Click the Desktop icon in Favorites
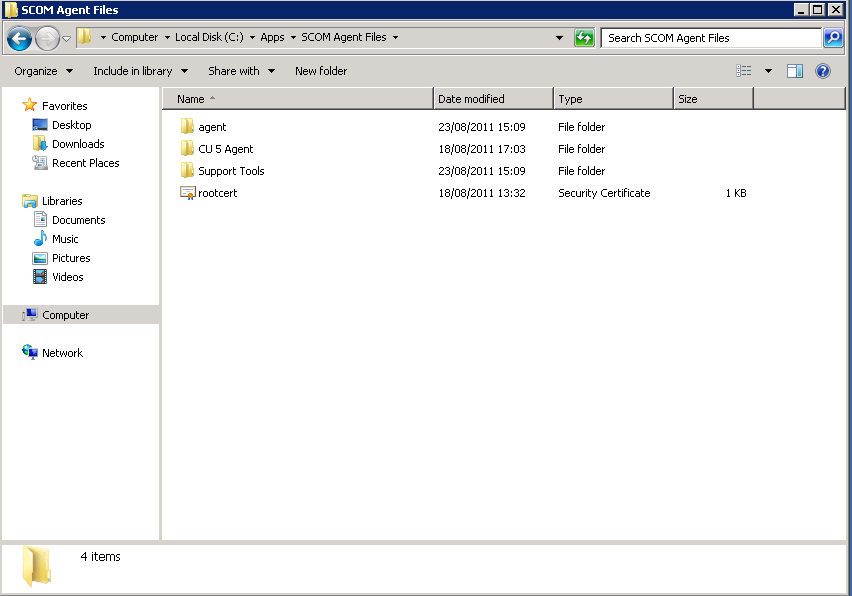The height and width of the screenshot is (596, 852). click(x=40, y=125)
